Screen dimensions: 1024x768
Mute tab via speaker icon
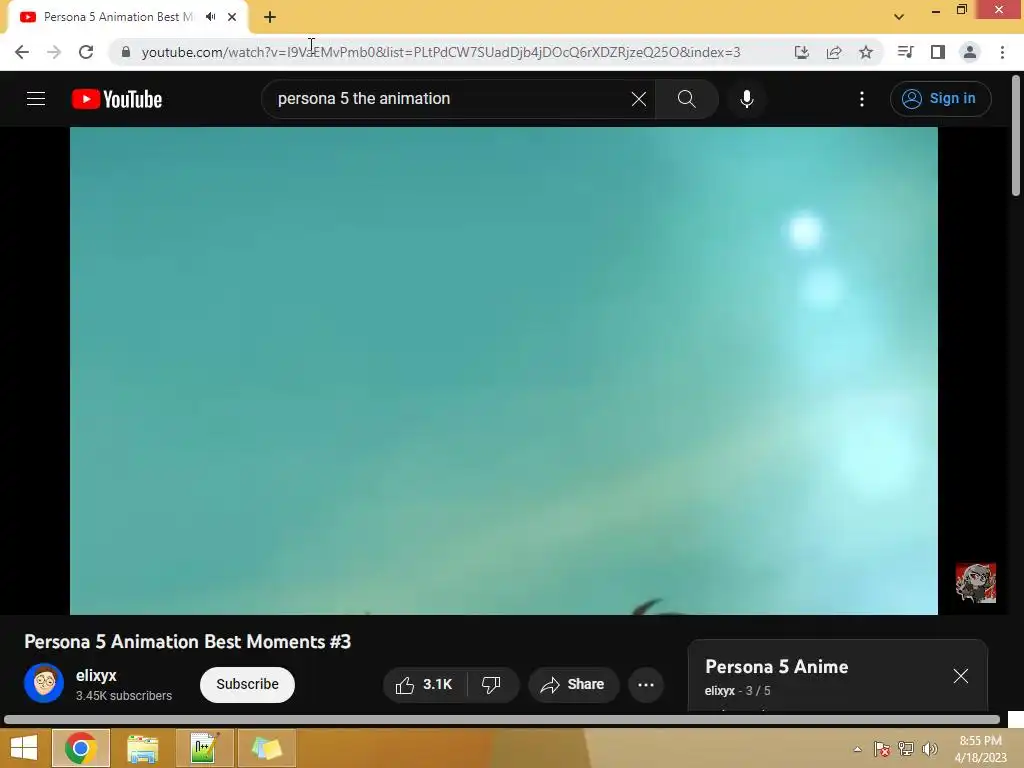[x=210, y=17]
